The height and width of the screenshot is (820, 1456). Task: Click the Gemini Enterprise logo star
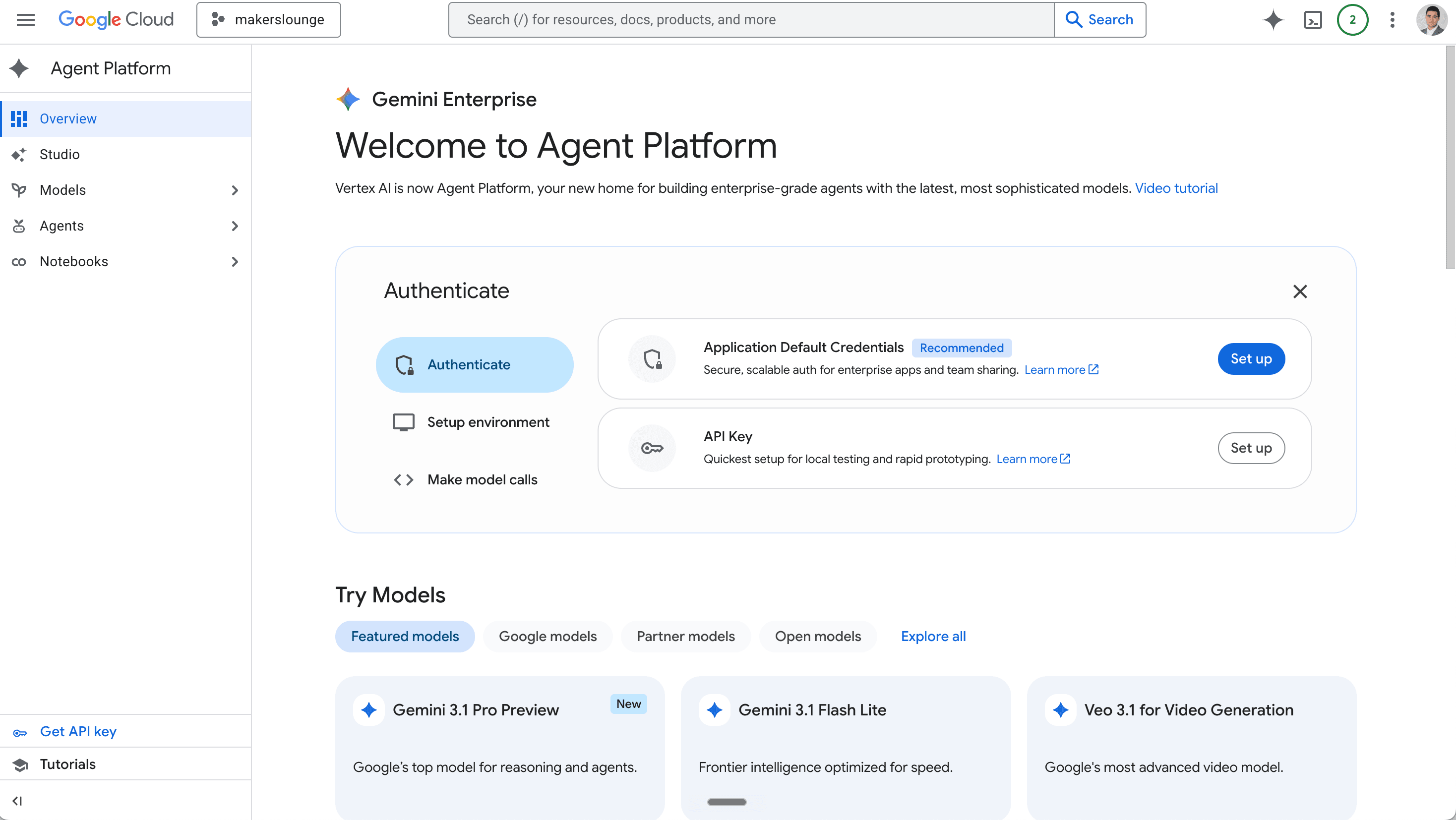coord(348,99)
